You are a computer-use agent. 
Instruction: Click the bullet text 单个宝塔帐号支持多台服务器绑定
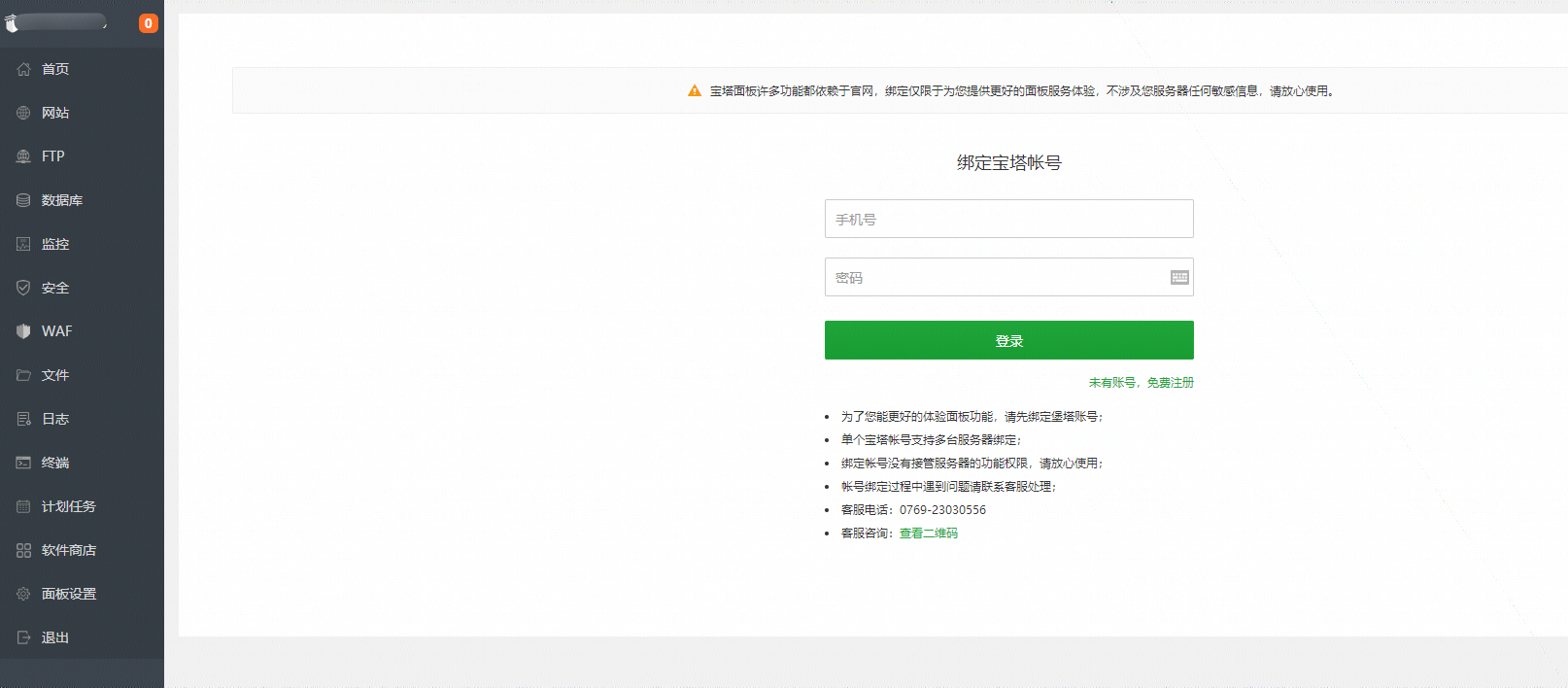[x=932, y=440]
